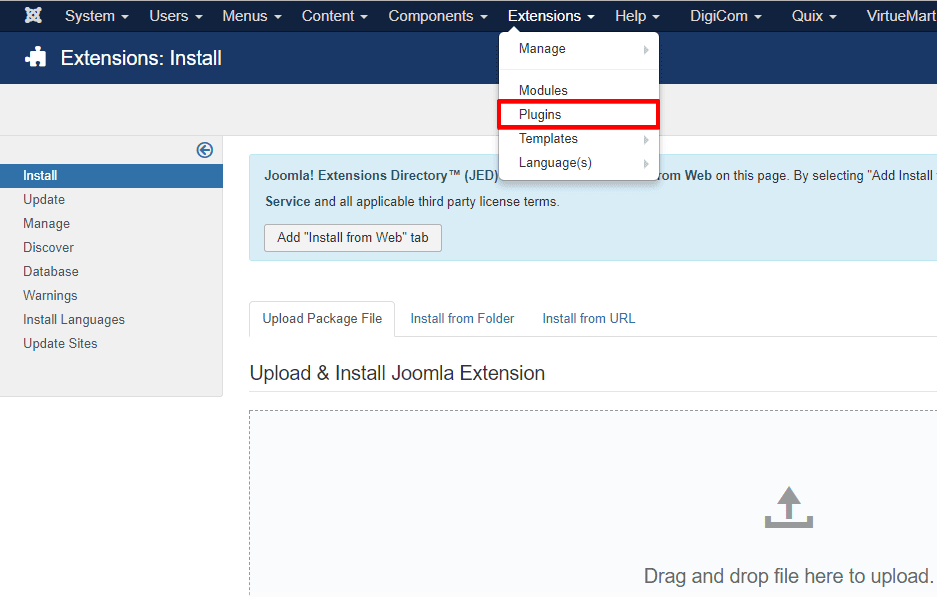Open Language(s) submenu entry
The width and height of the screenshot is (937, 597).
pos(578,163)
